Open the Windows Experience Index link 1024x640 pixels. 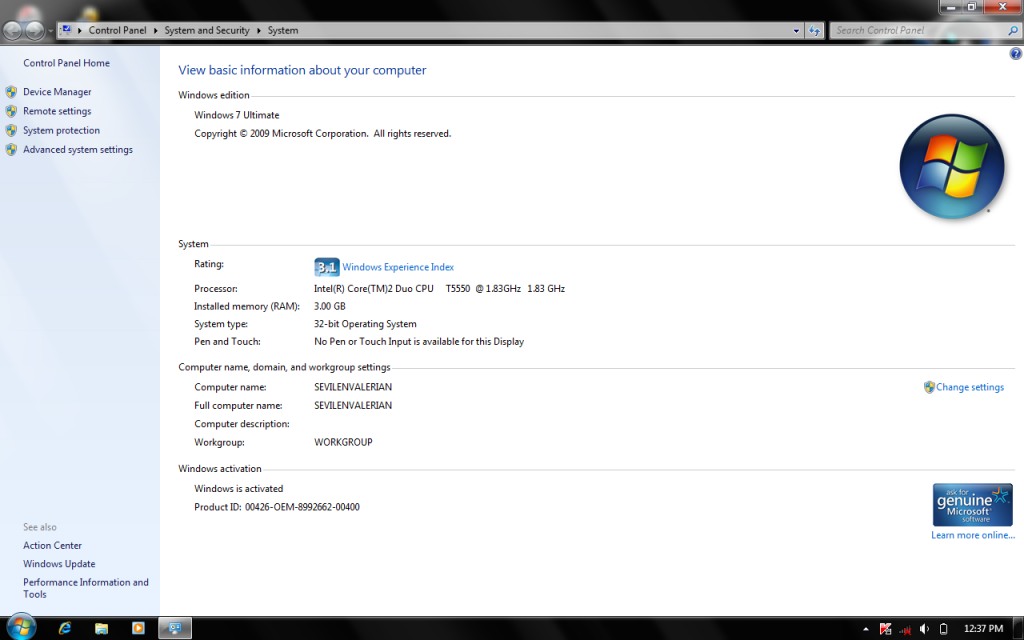coord(398,267)
